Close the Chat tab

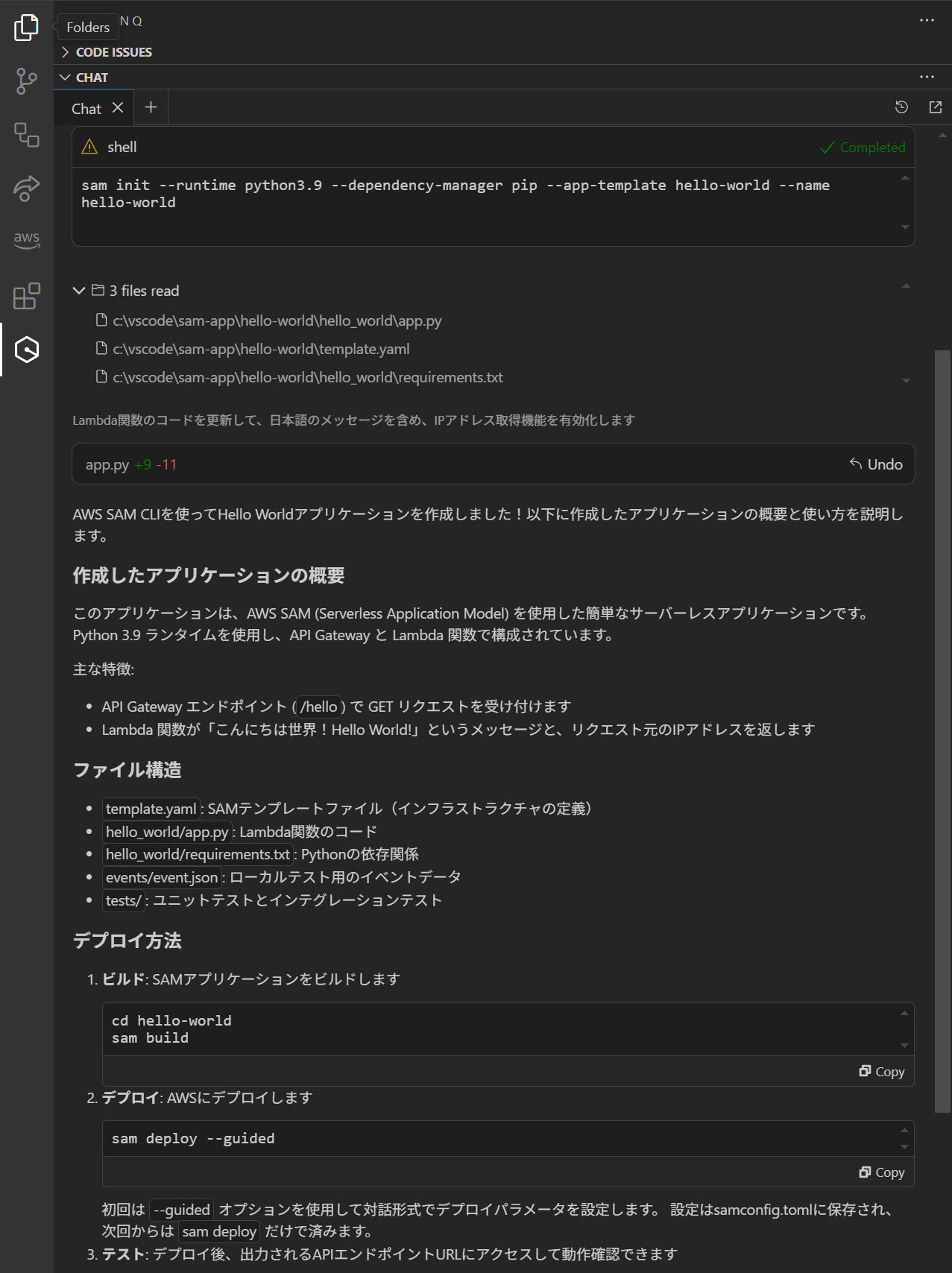[x=118, y=107]
